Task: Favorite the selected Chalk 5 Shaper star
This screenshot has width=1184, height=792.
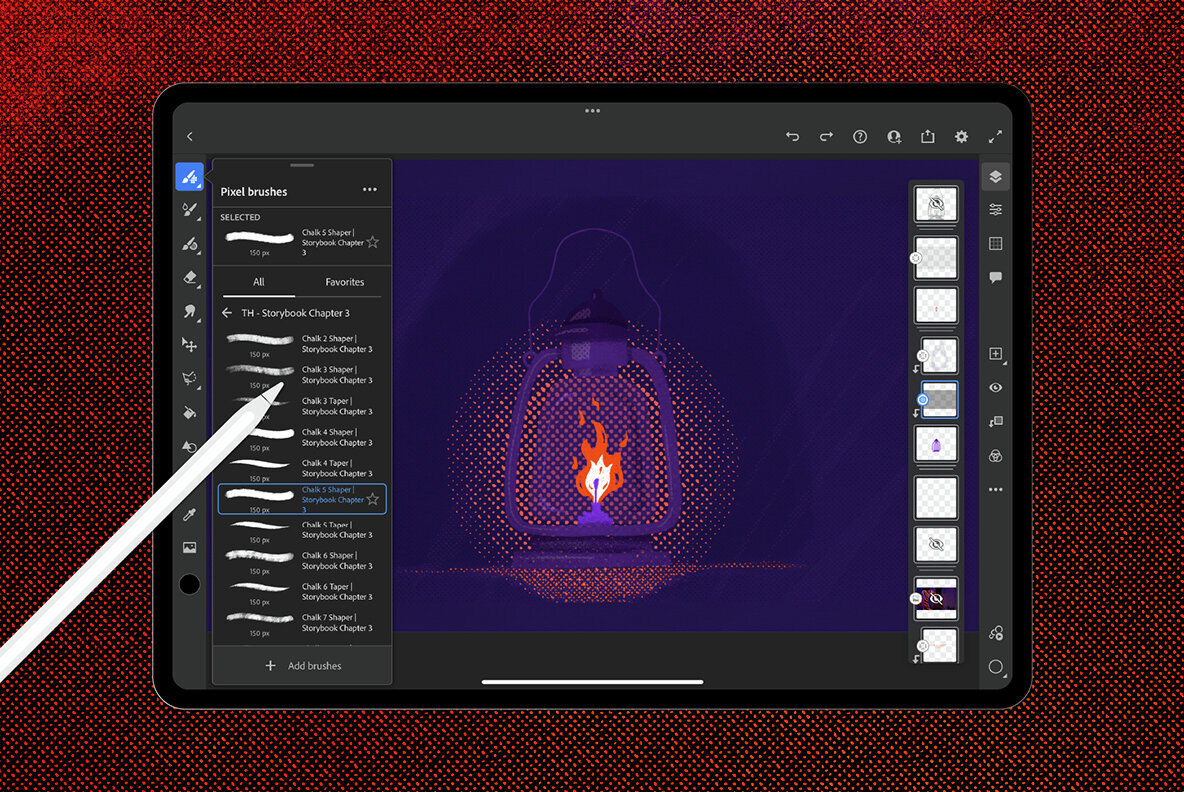Action: click(x=373, y=242)
